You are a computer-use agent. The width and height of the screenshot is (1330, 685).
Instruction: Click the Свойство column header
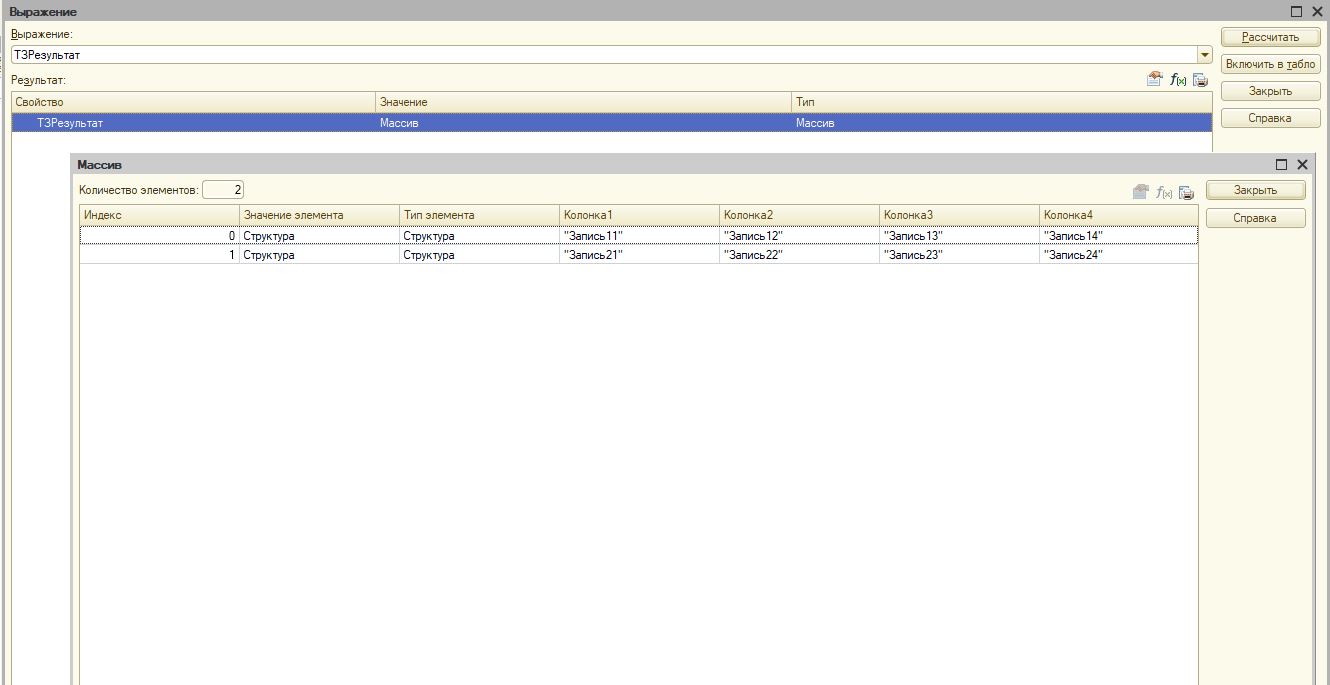[x=193, y=102]
